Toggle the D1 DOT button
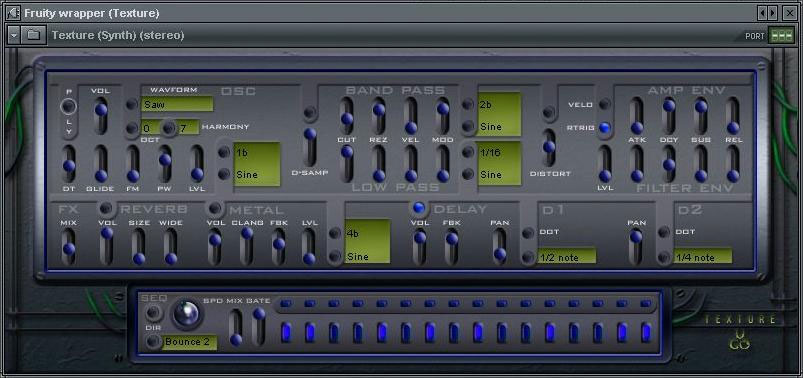The image size is (803, 378). click(528, 233)
